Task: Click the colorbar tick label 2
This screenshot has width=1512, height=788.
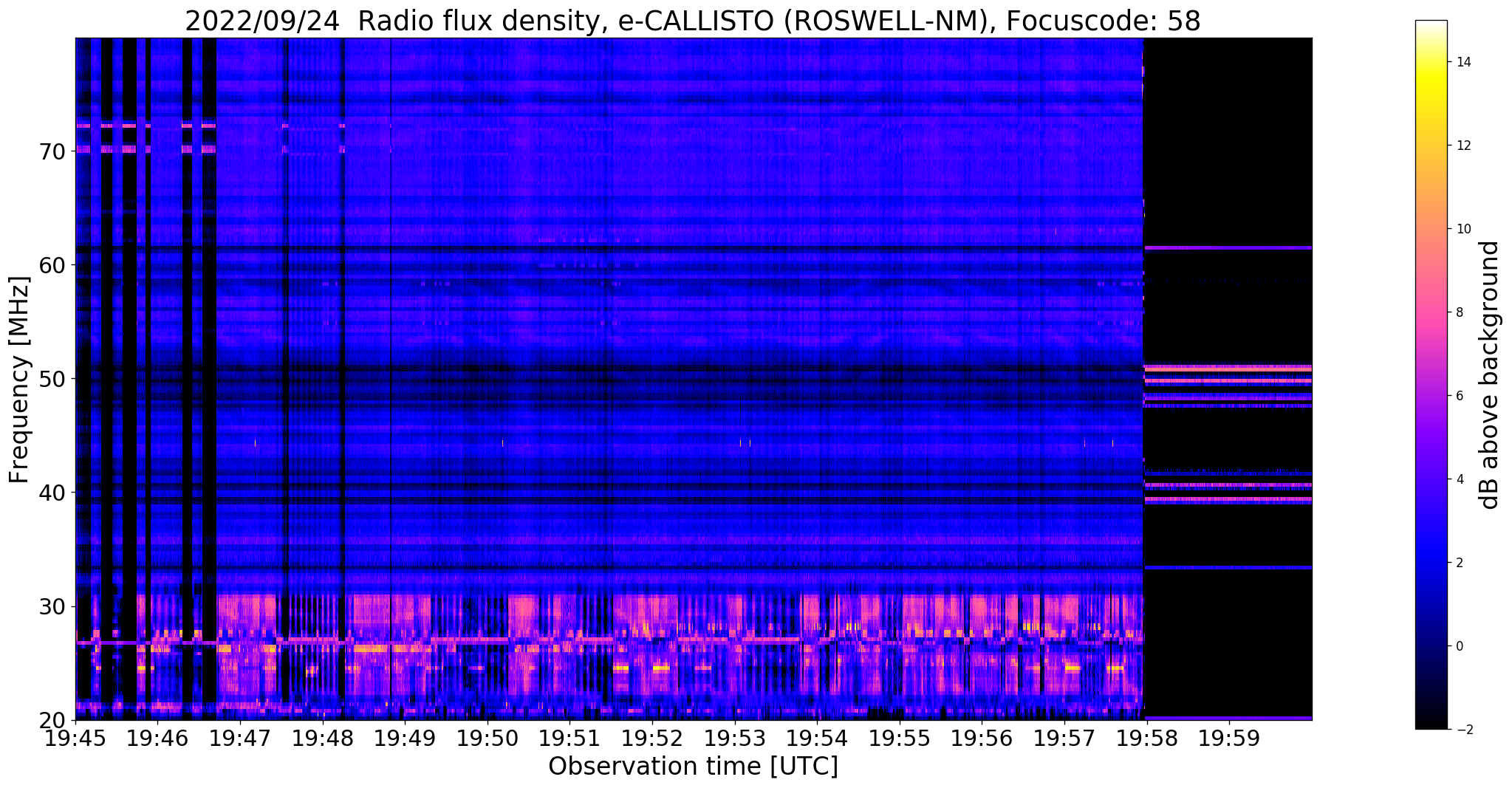Action: (1460, 563)
